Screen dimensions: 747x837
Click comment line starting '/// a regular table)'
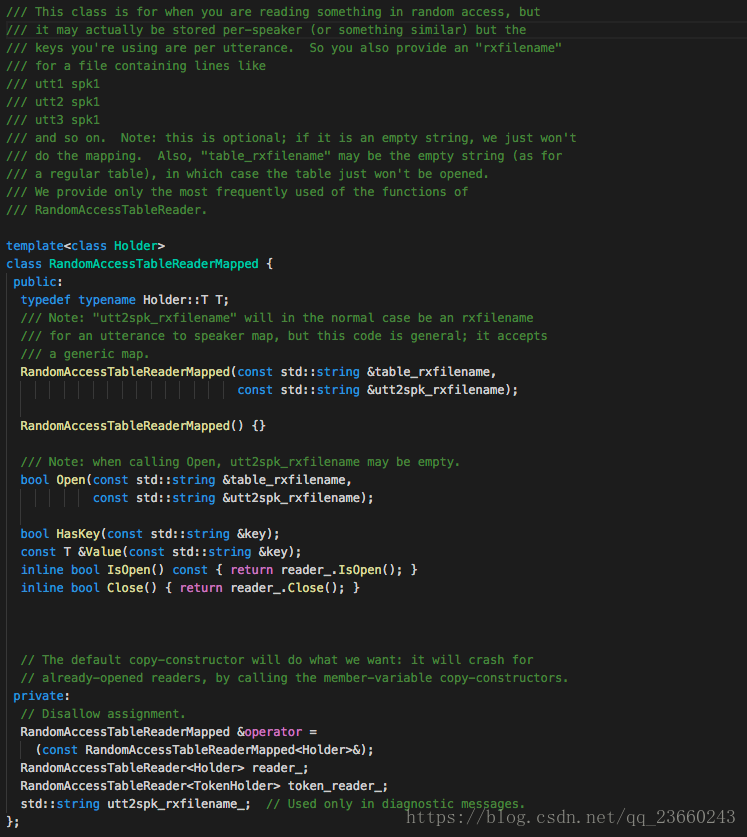pos(248,174)
